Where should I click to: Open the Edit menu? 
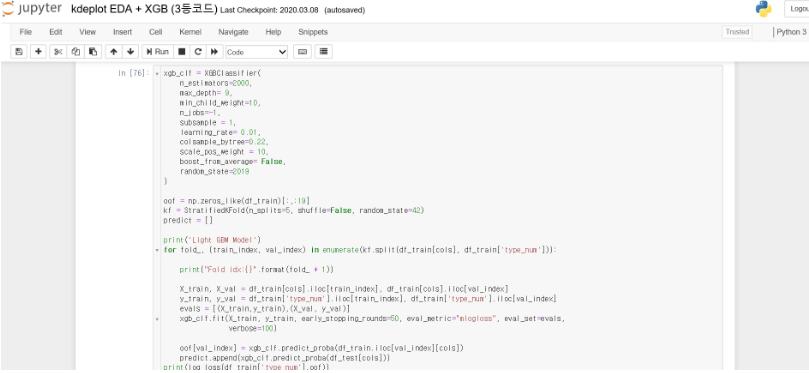click(x=56, y=32)
